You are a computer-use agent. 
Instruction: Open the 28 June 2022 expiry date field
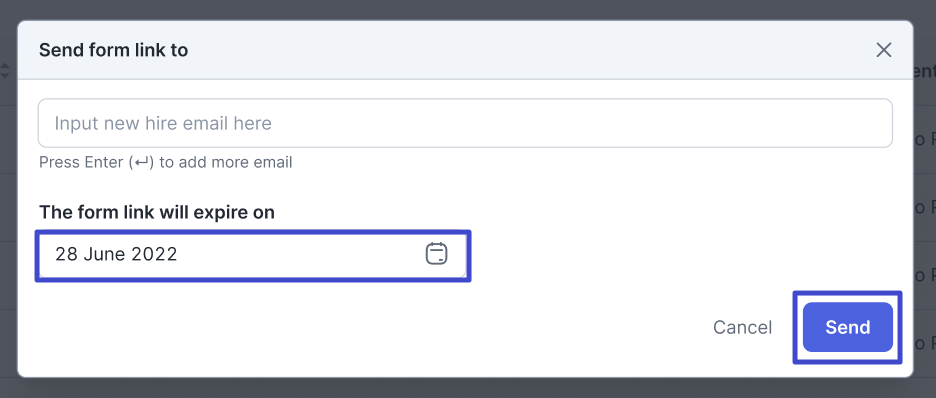click(253, 255)
